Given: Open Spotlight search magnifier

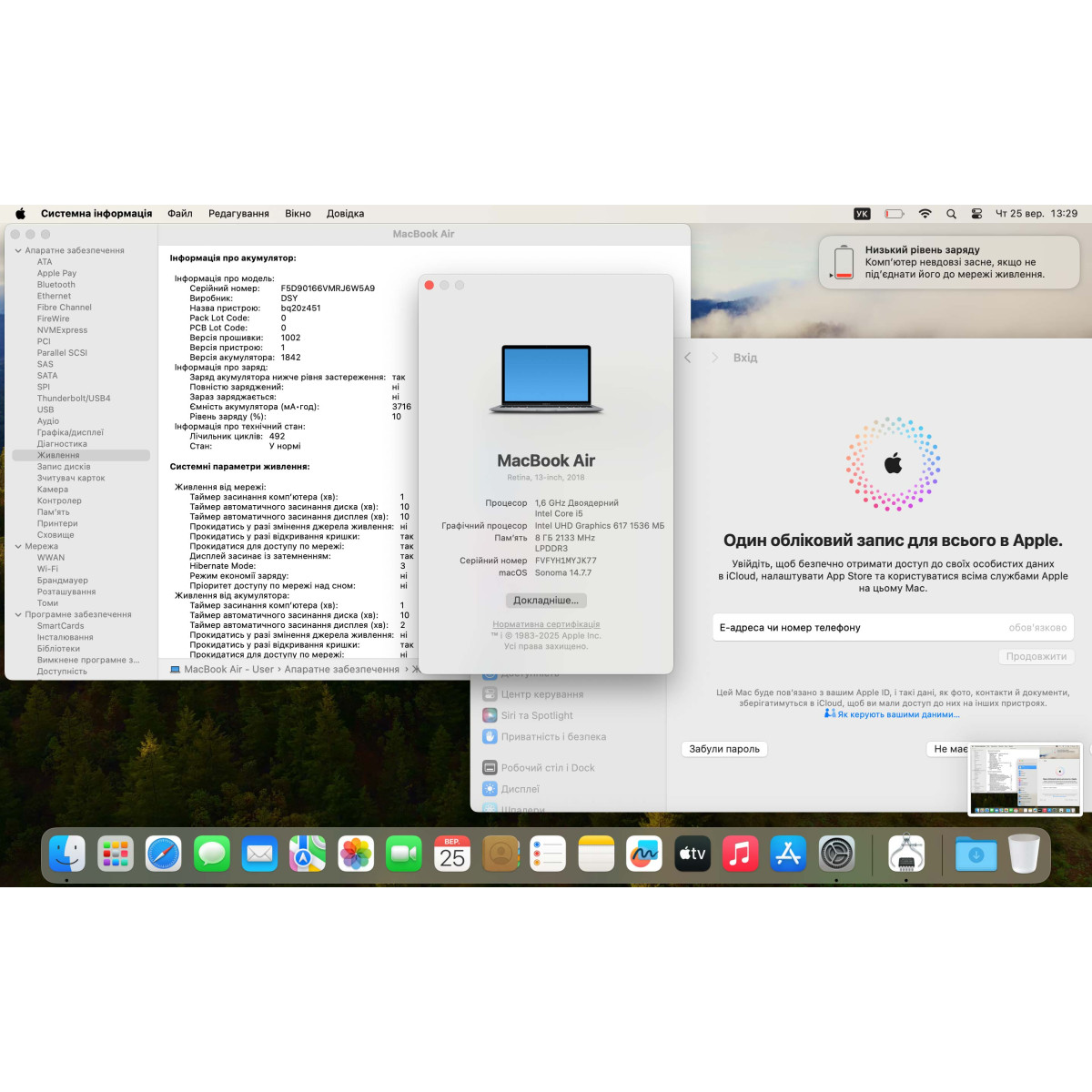Looking at the screenshot, I should (x=951, y=214).
